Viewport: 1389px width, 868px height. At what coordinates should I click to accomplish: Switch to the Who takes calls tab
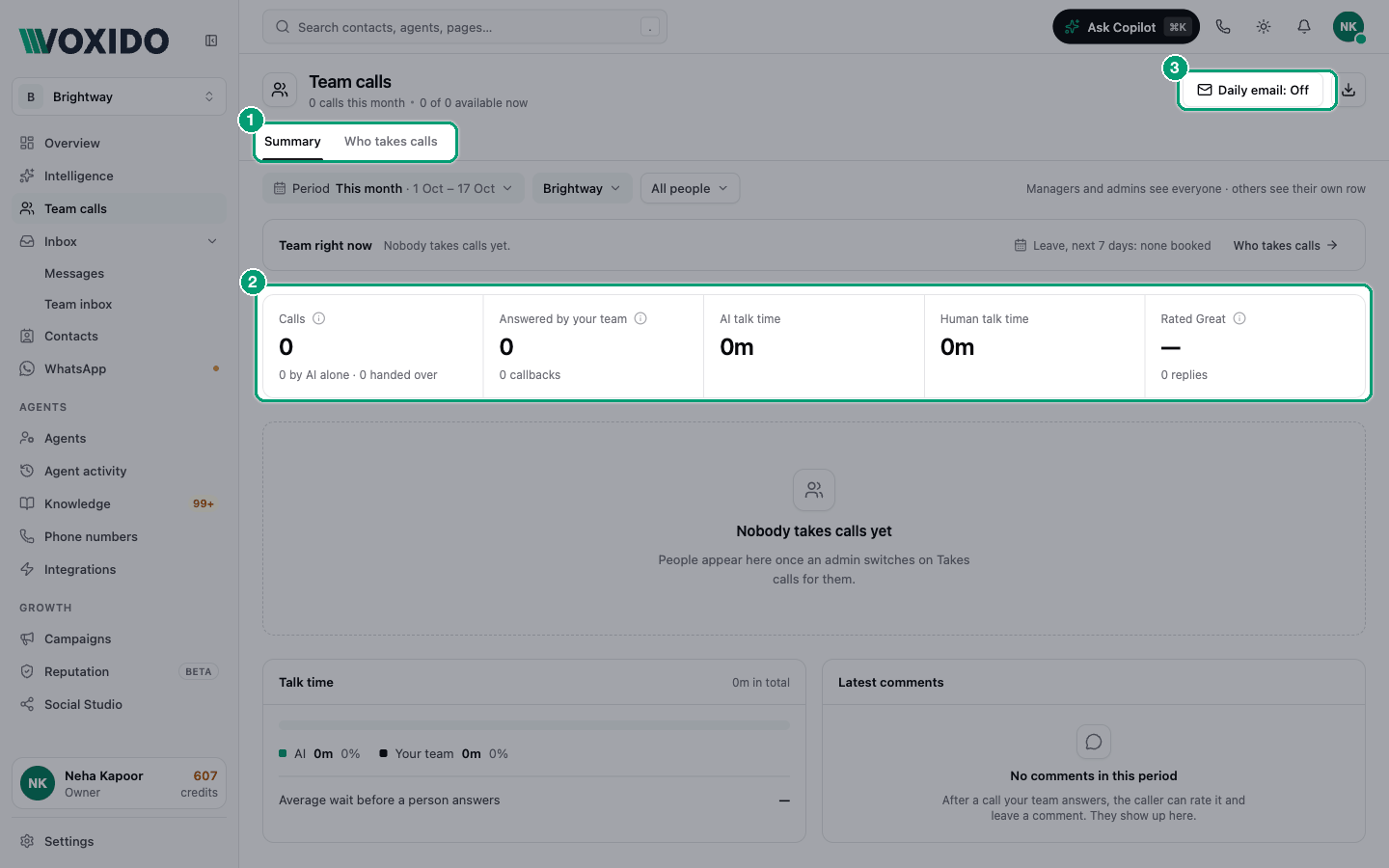pos(391,142)
